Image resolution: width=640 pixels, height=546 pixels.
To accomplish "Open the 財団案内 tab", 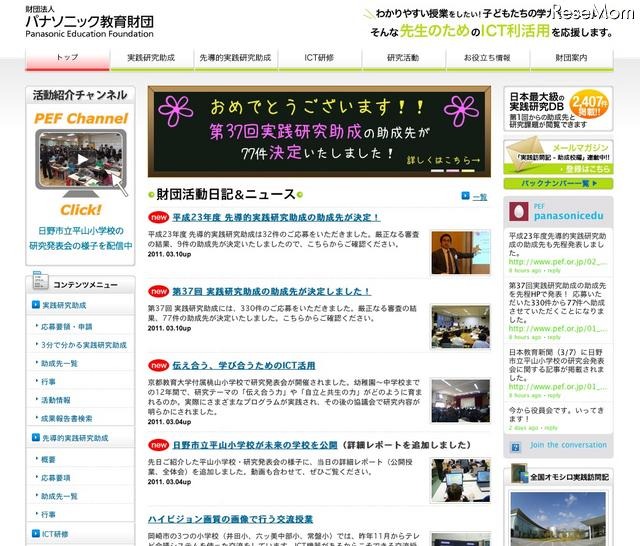I will (x=571, y=58).
